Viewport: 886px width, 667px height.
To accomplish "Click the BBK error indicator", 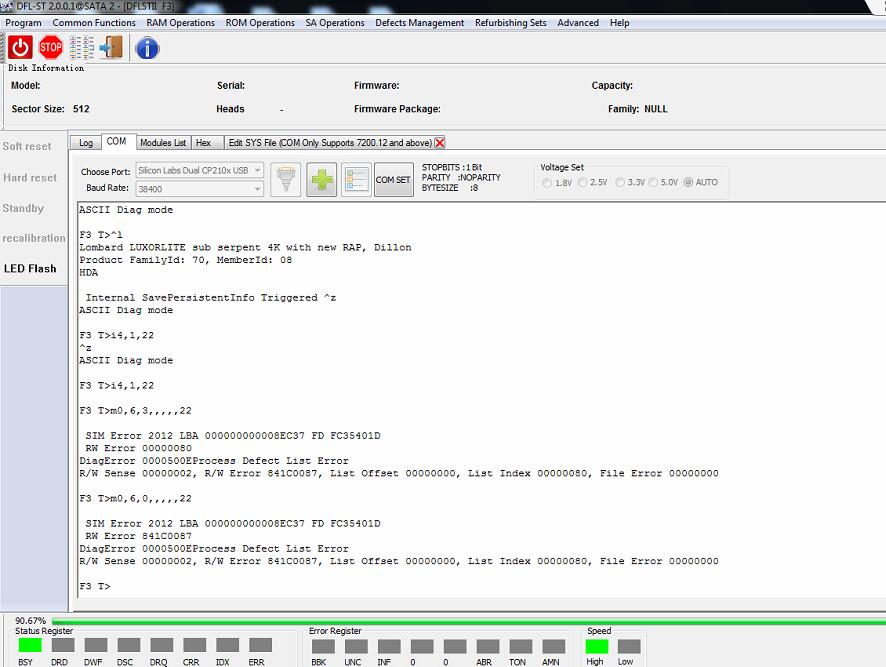I will [x=323, y=646].
